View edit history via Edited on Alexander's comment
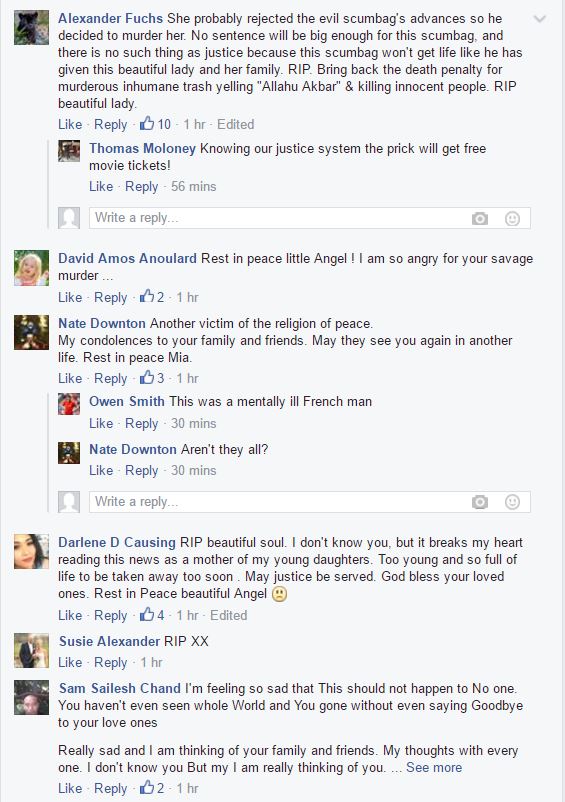Viewport: 565px width, 802px height. pyautogui.click(x=235, y=124)
